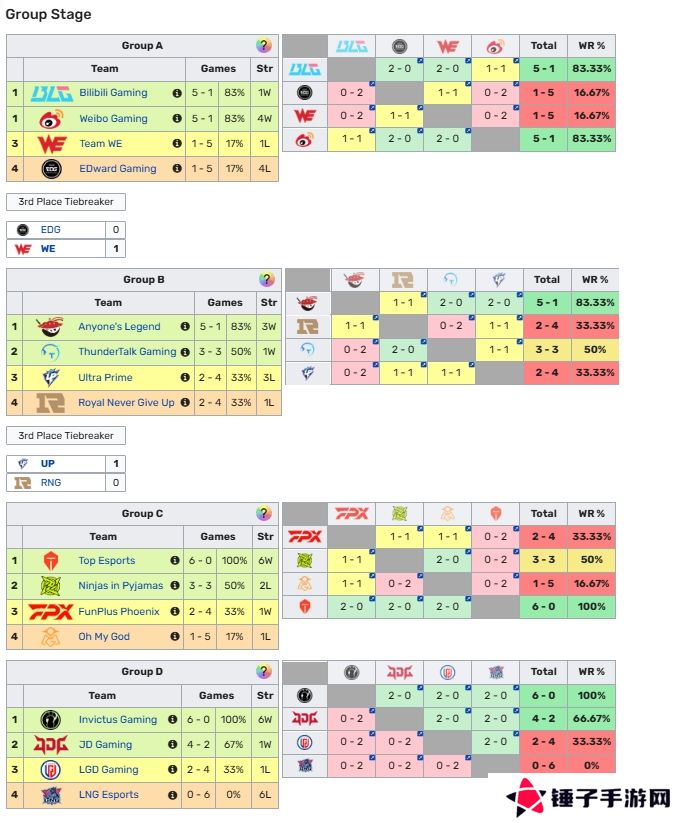Click the info icon beside Weibo Gaming
This screenshot has width=688, height=823.
(x=177, y=119)
